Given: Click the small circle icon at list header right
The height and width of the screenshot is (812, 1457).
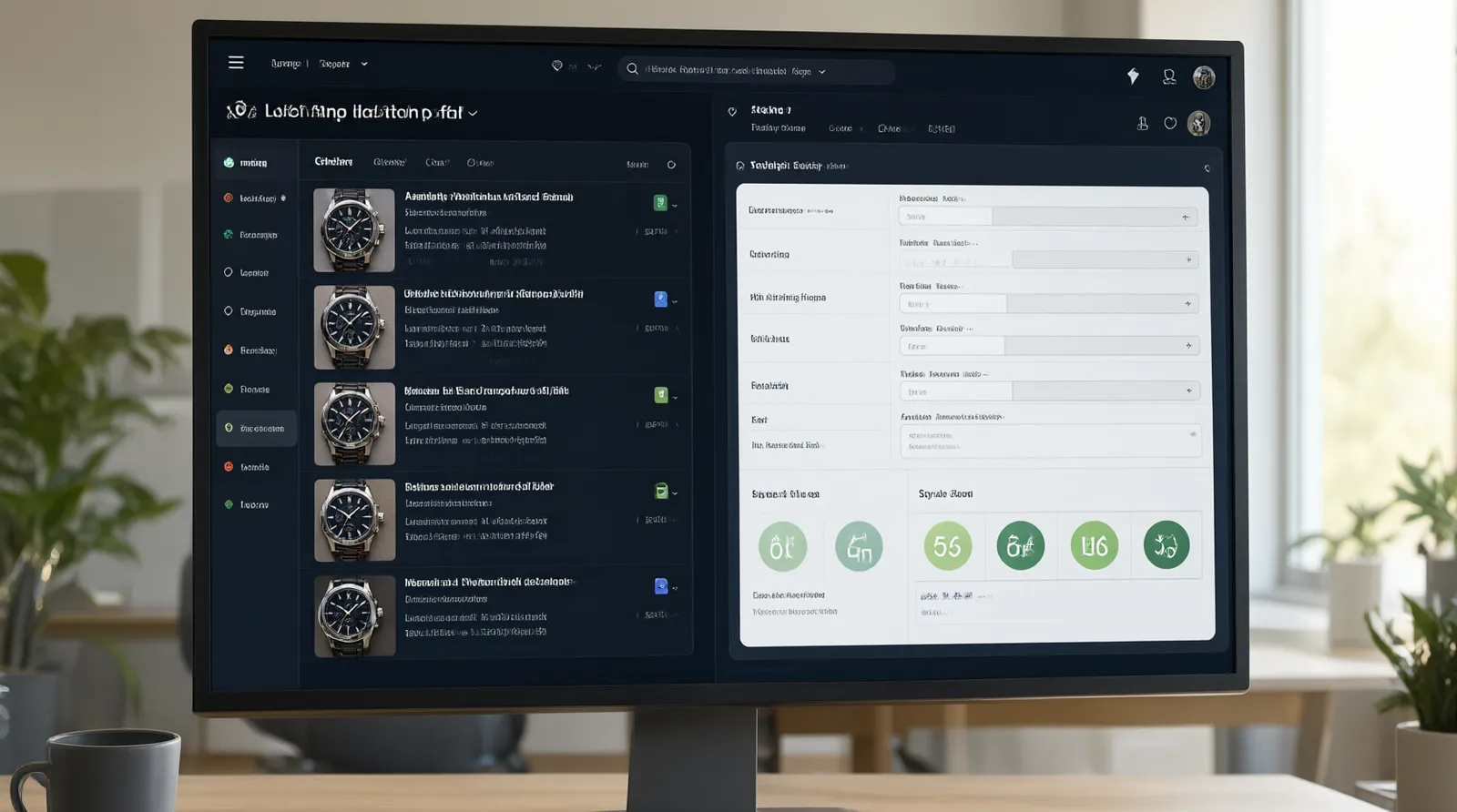Looking at the screenshot, I should point(671,165).
